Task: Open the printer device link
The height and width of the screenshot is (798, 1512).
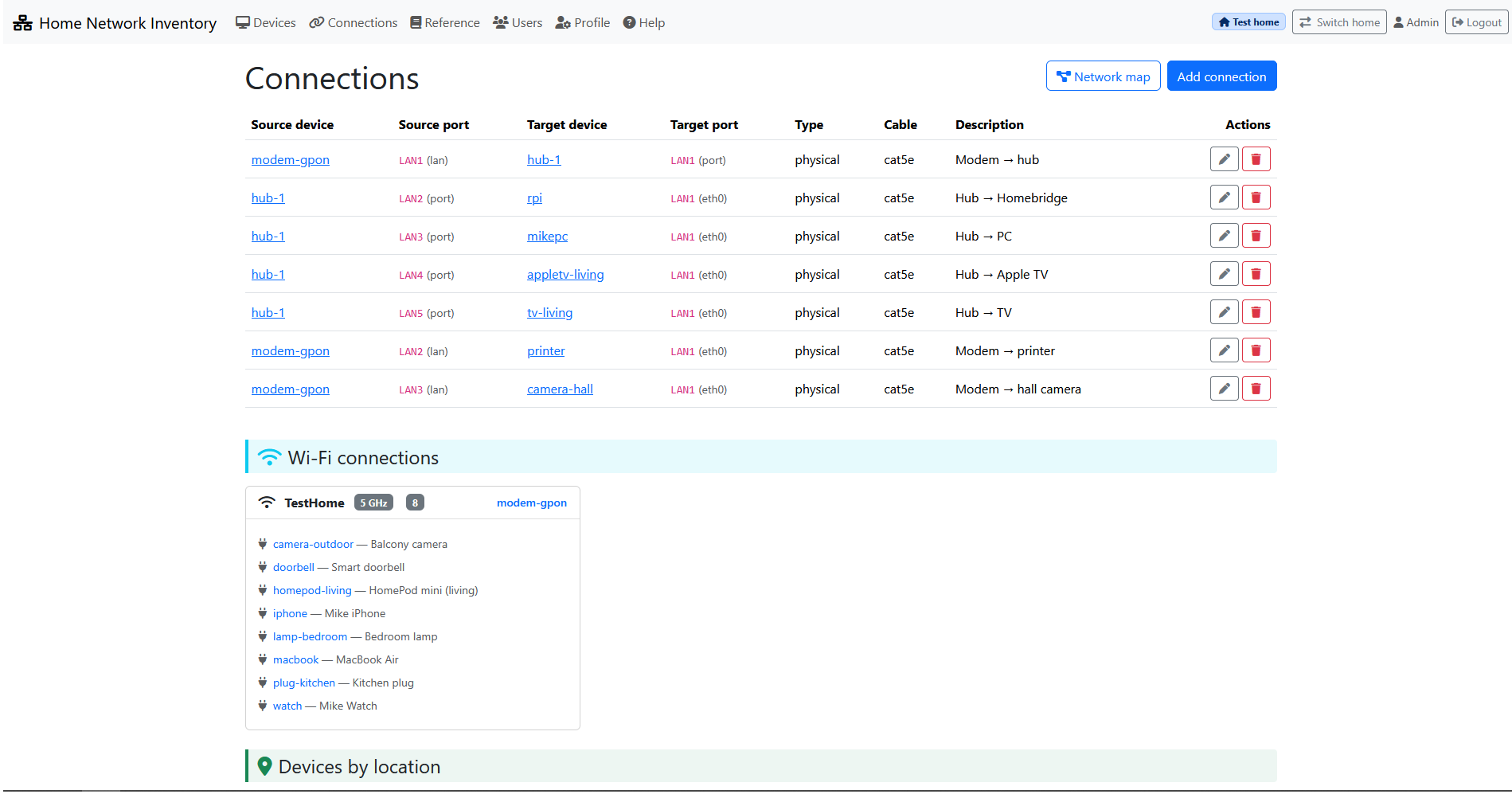Action: click(x=545, y=350)
